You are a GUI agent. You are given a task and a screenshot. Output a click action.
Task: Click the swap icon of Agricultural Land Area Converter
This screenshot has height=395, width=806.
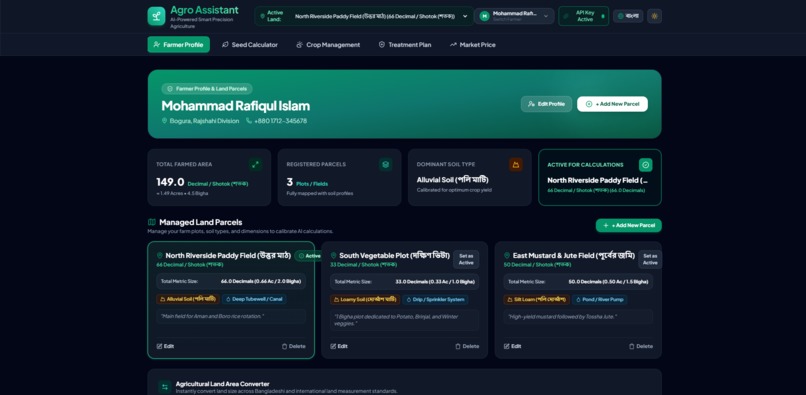click(164, 387)
